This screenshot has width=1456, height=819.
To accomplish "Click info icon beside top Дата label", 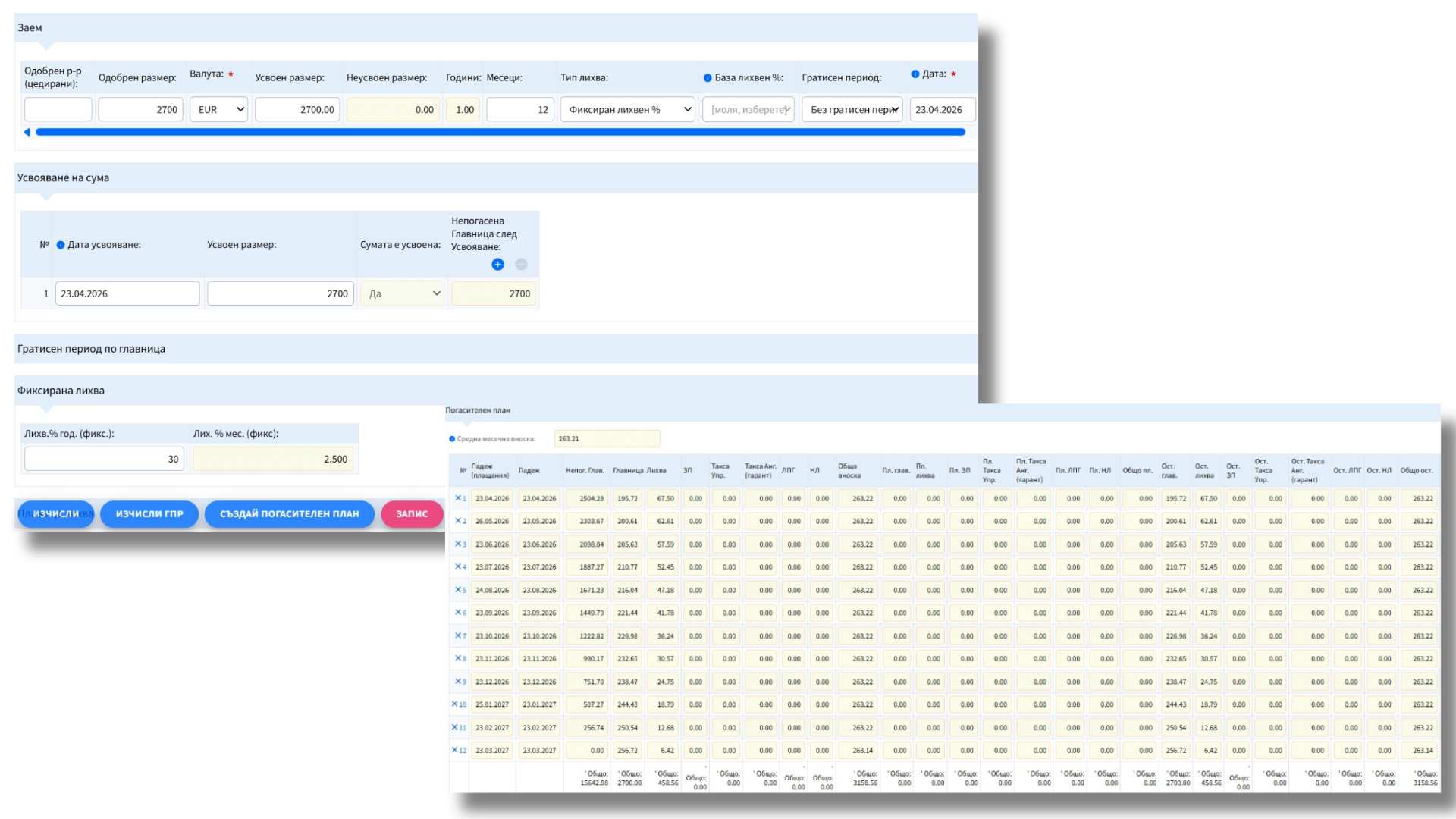I will pos(915,74).
